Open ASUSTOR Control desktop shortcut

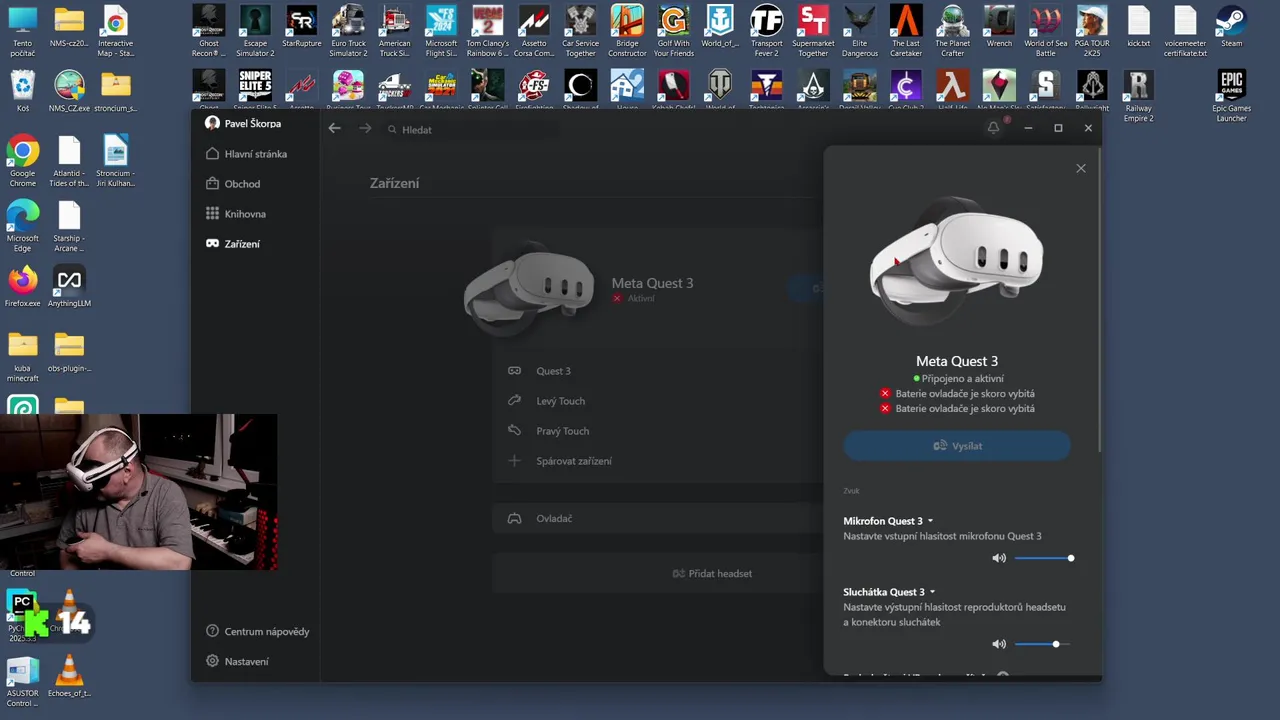(22, 681)
